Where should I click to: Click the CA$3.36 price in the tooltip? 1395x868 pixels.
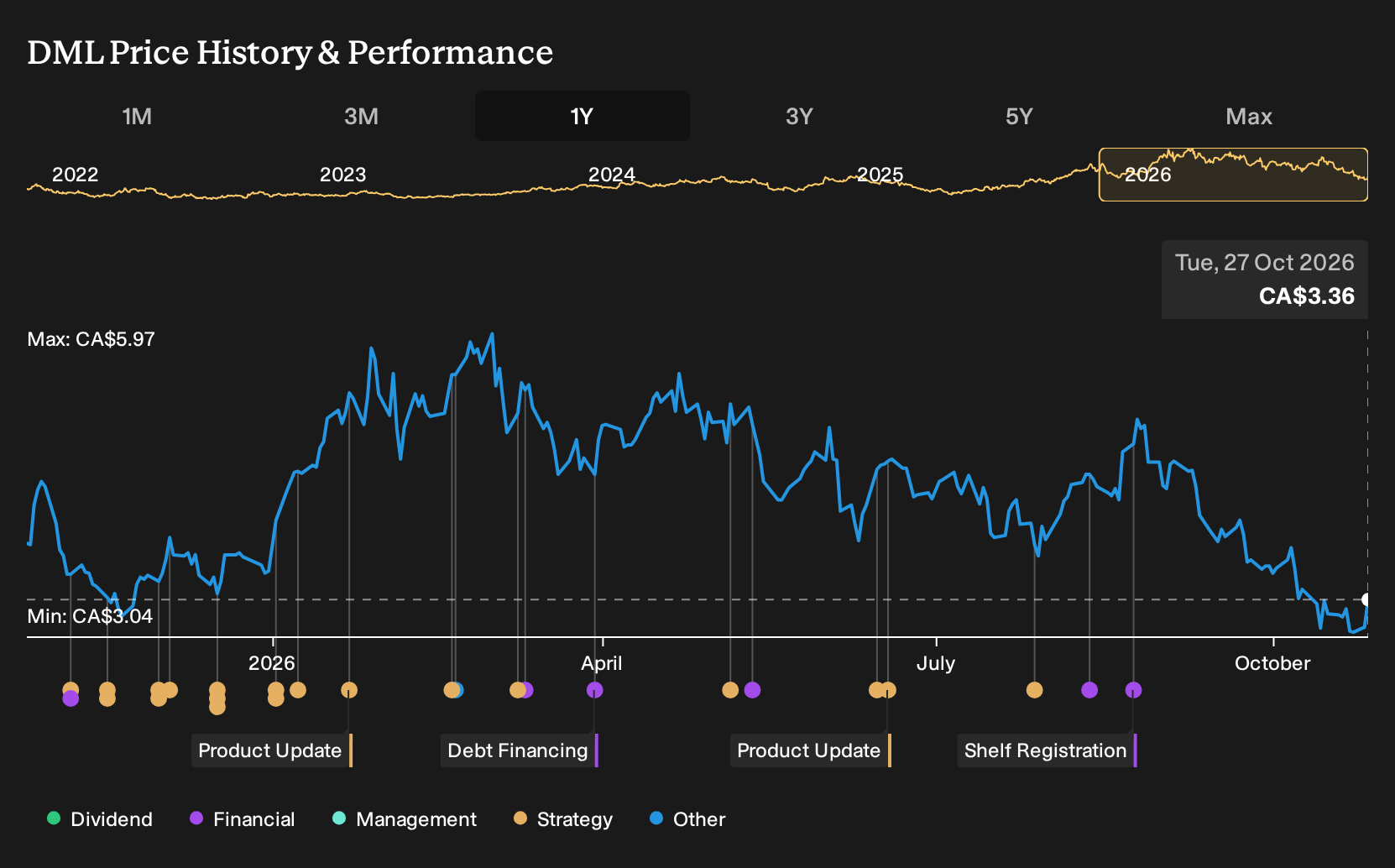click(1307, 296)
